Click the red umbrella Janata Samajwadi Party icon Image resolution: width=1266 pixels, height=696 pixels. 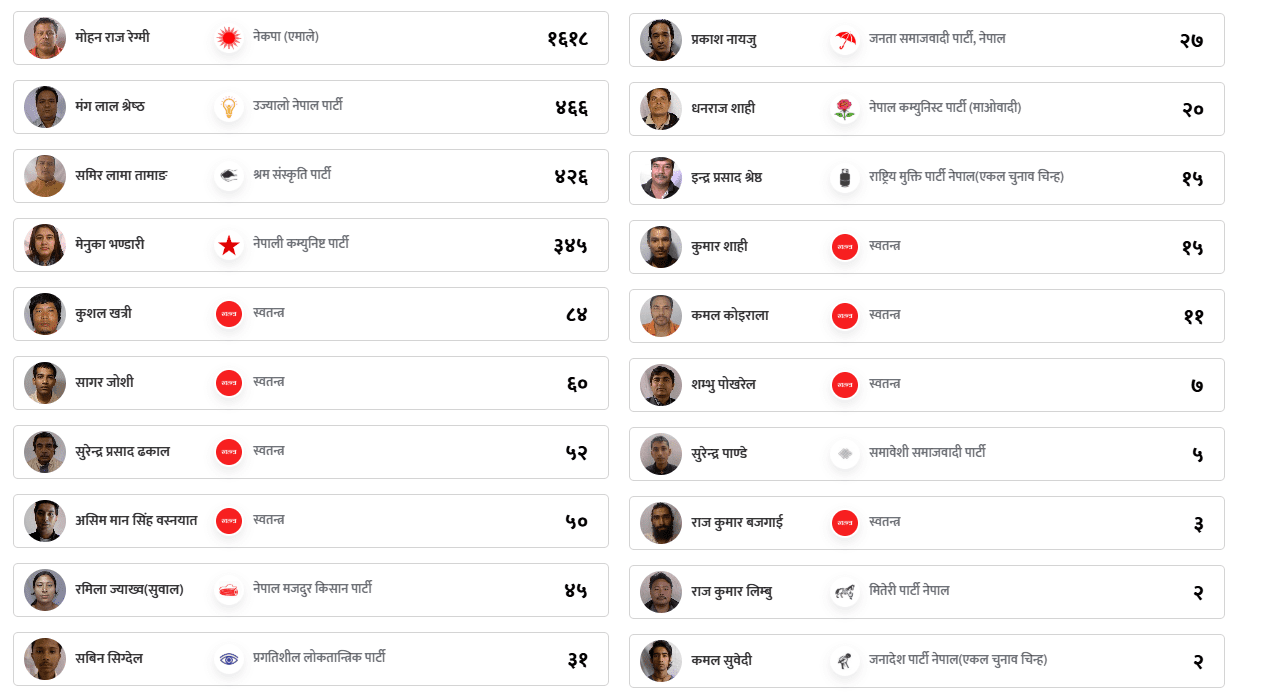tap(845, 41)
